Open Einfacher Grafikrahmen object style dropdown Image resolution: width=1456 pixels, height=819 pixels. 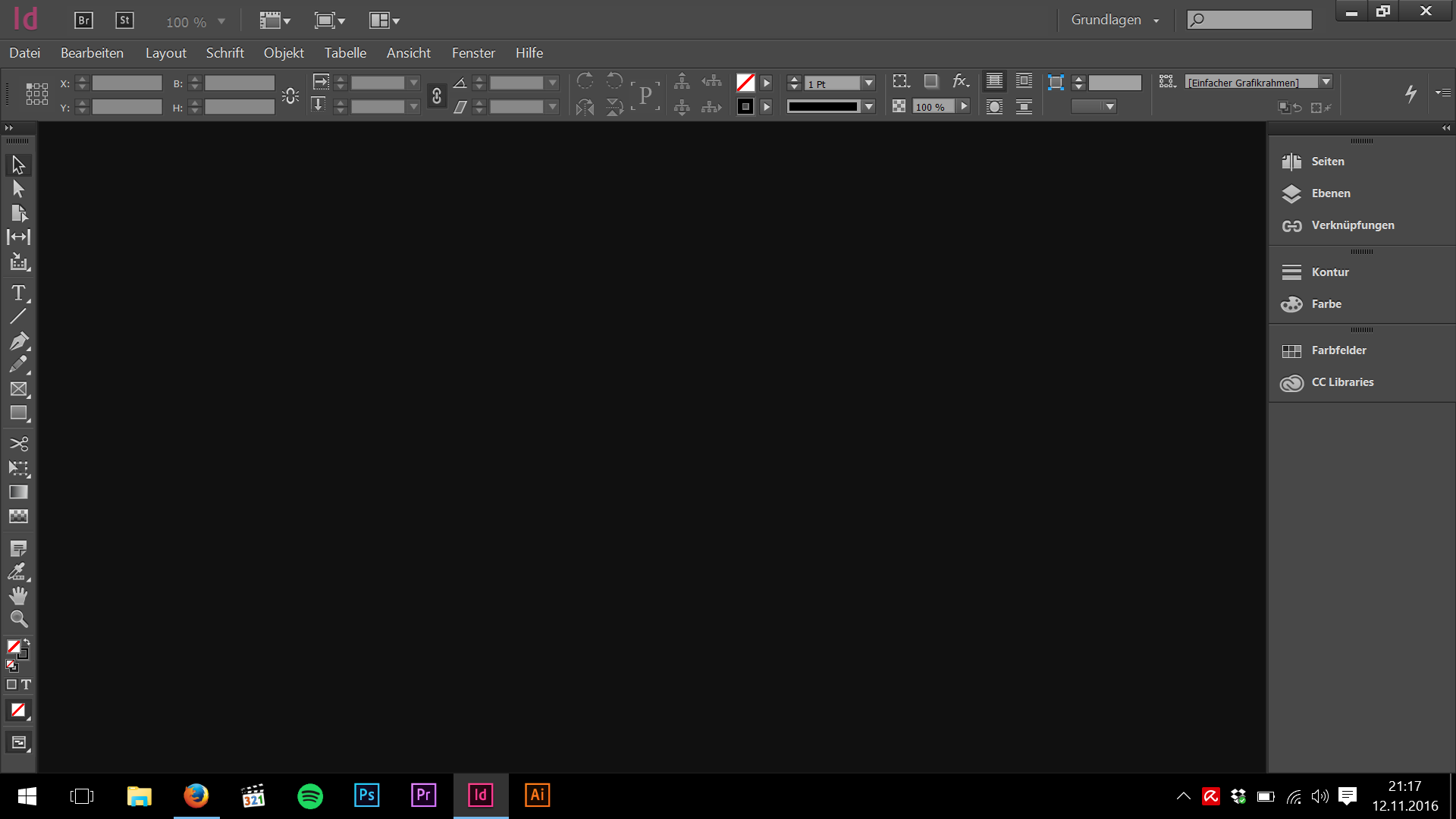1326,82
